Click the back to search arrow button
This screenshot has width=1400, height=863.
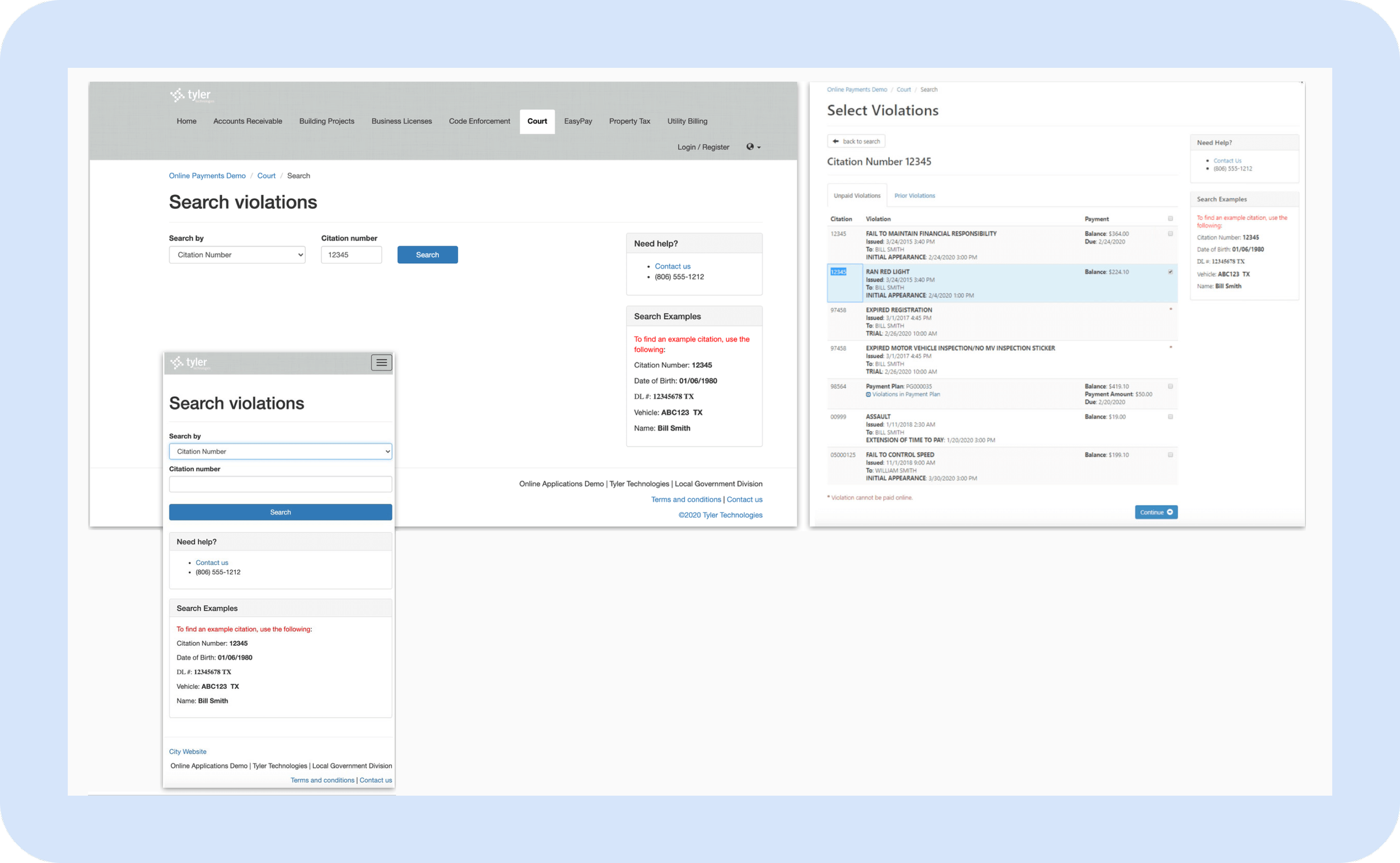point(856,141)
